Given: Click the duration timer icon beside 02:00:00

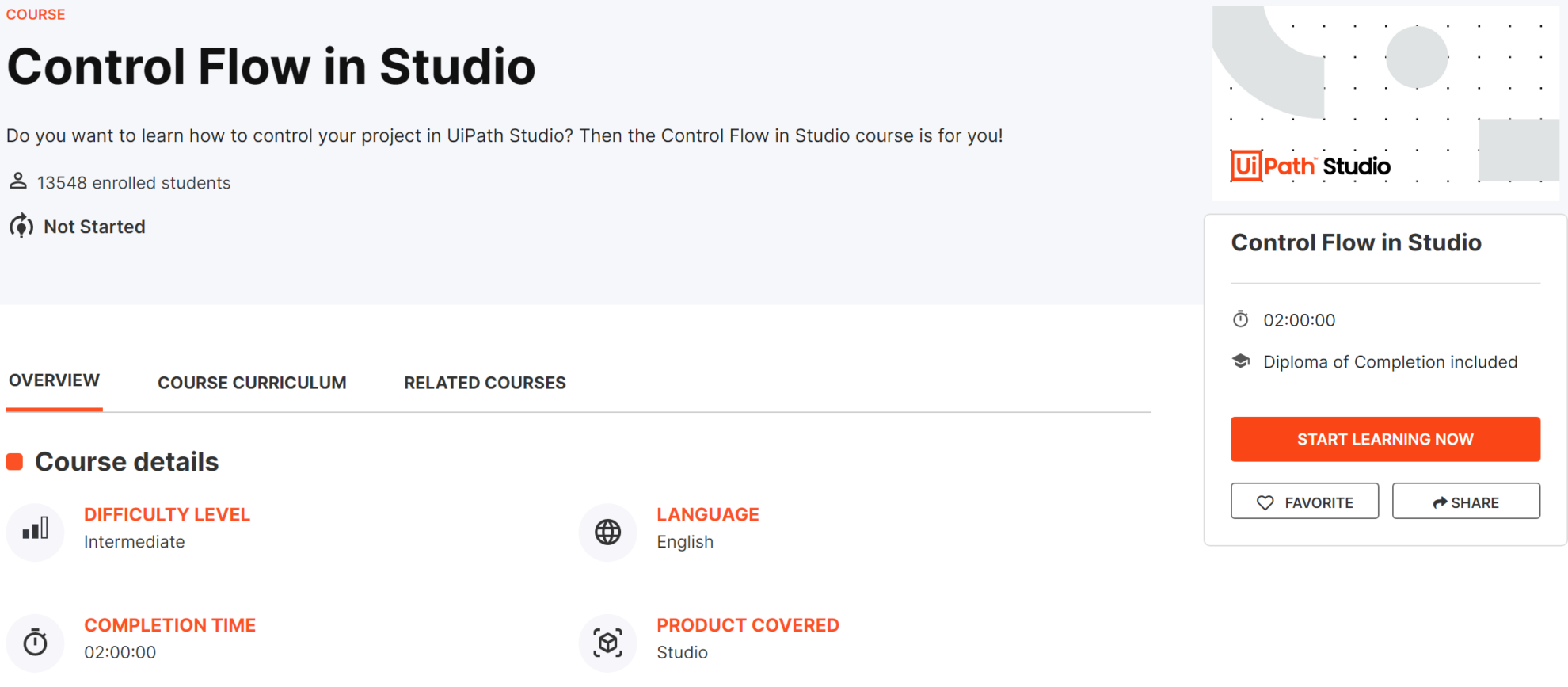Looking at the screenshot, I should tap(1242, 319).
